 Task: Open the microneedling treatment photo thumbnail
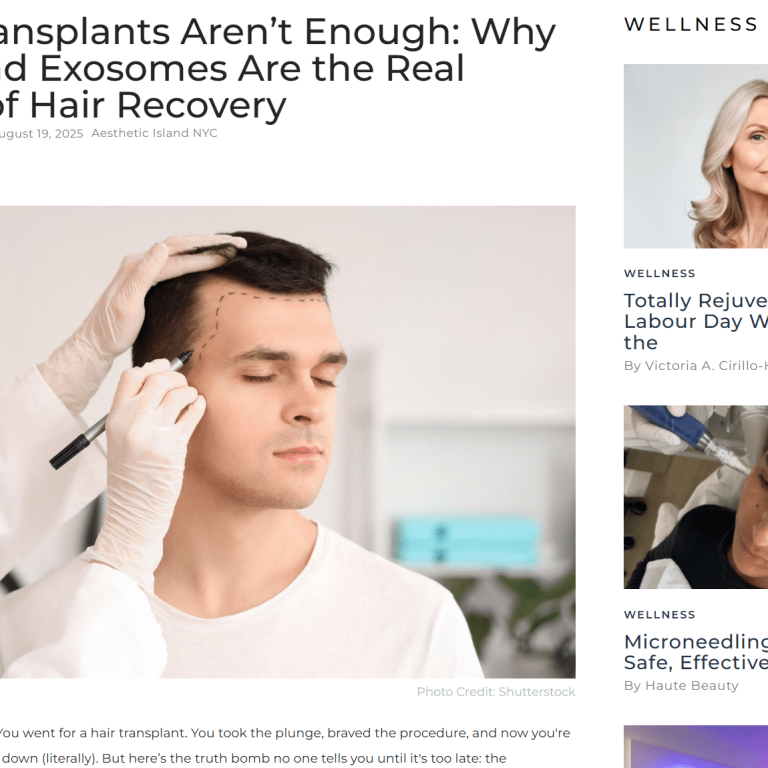pos(696,497)
